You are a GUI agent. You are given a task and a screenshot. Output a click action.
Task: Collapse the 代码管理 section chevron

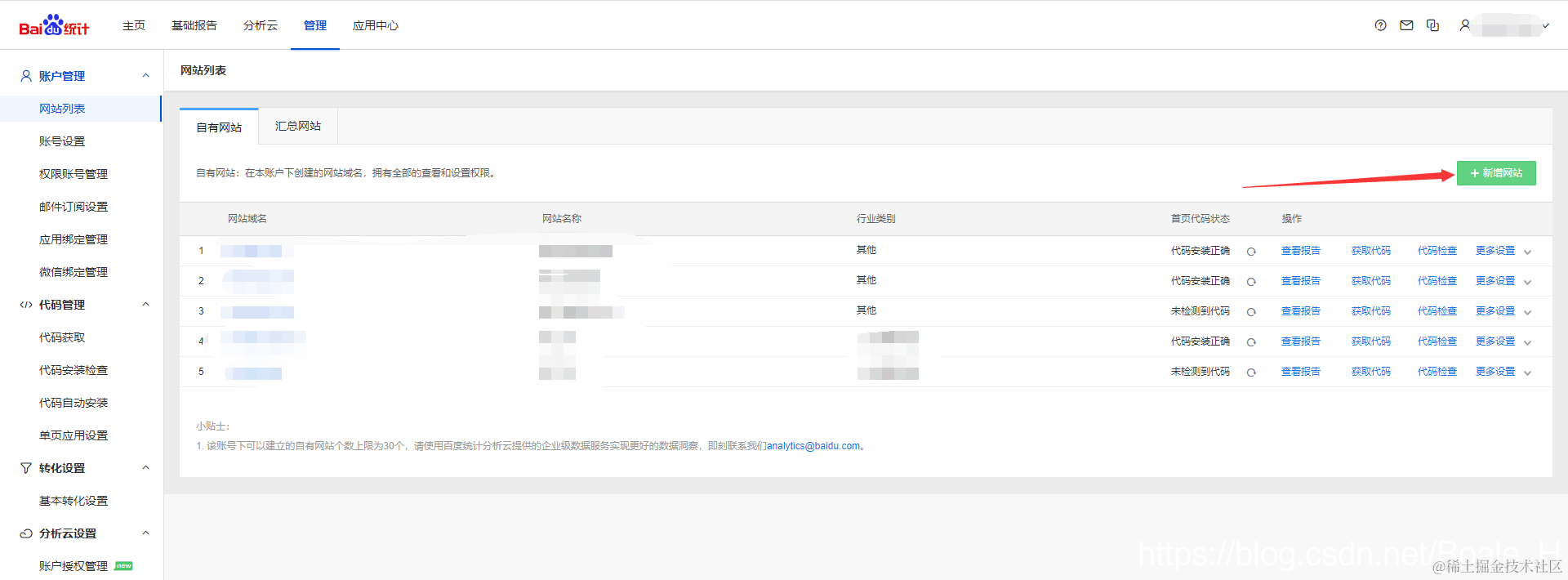146,304
